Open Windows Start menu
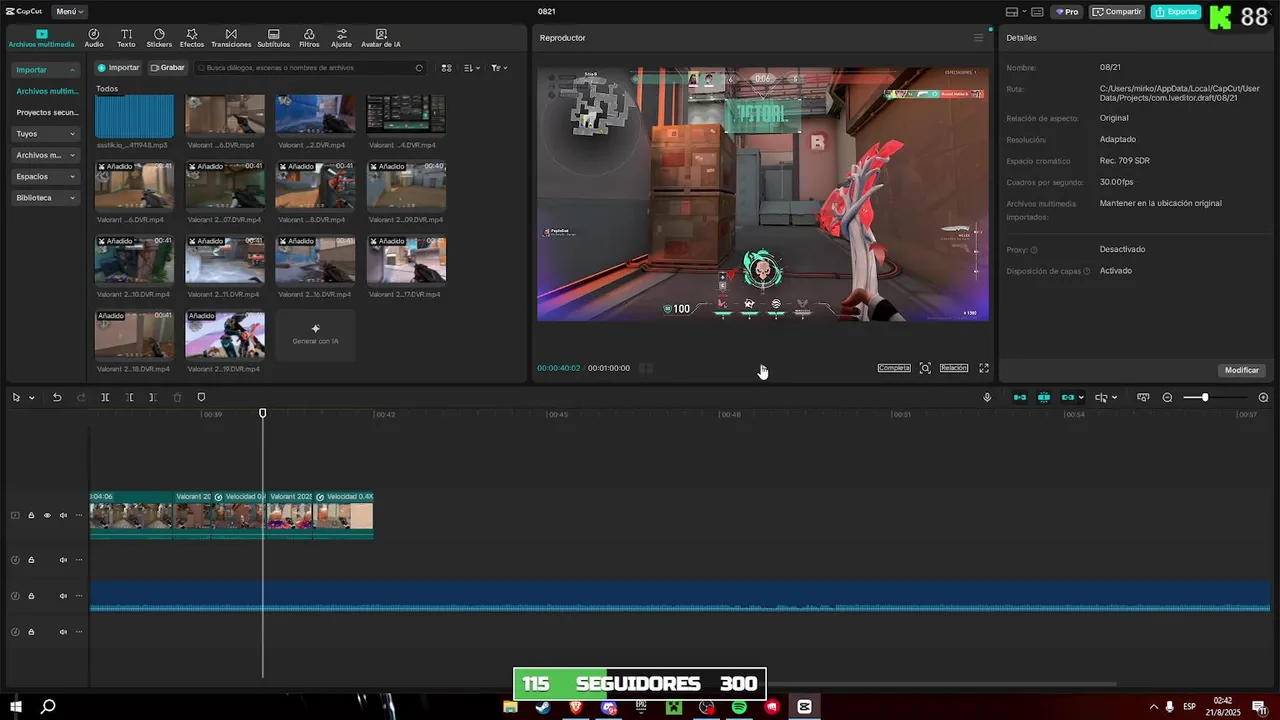Image resolution: width=1280 pixels, height=720 pixels. point(16,707)
